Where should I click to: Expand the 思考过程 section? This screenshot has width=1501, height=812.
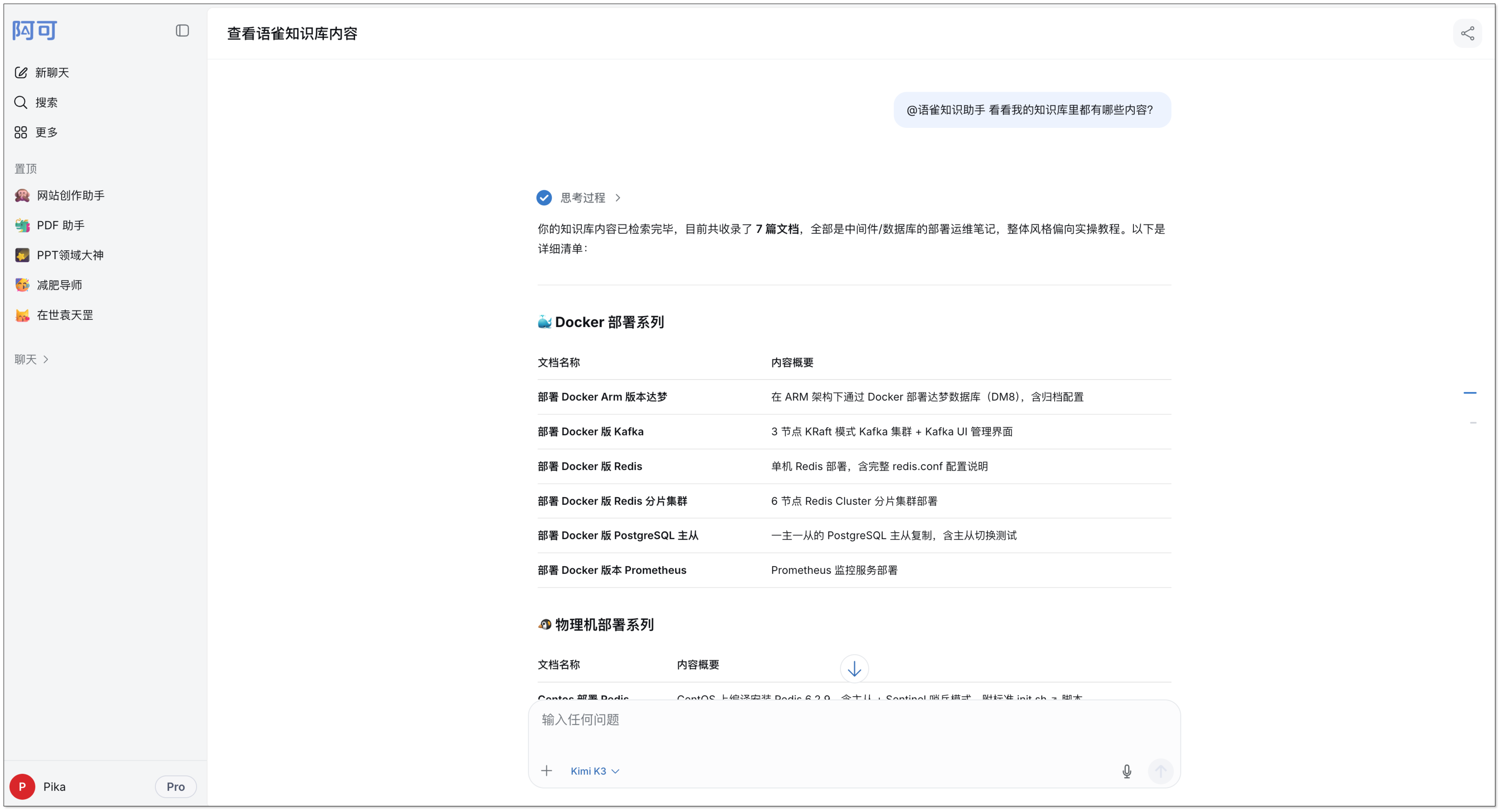pos(590,198)
